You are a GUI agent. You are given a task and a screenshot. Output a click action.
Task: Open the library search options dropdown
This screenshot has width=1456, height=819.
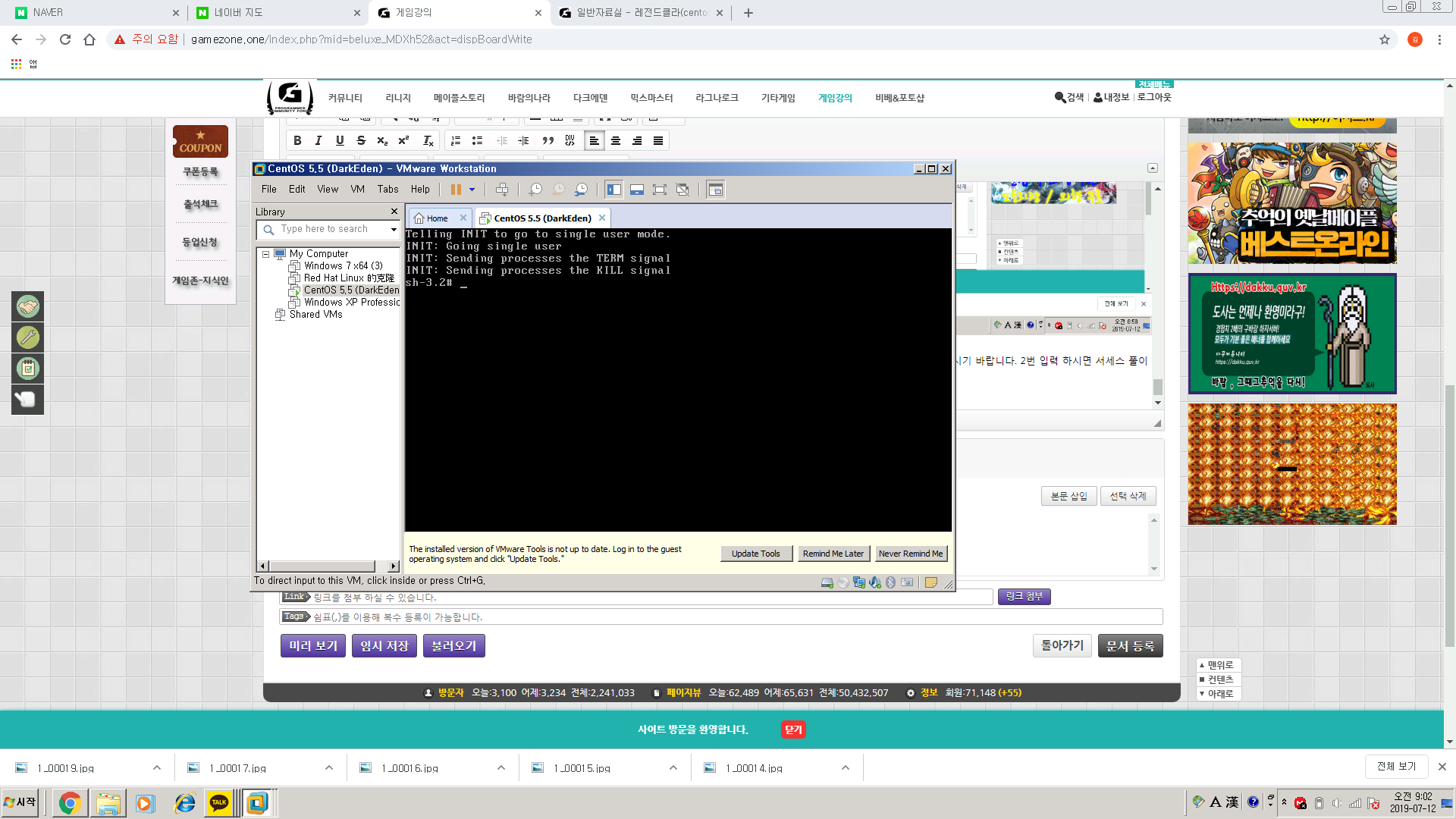point(394,229)
